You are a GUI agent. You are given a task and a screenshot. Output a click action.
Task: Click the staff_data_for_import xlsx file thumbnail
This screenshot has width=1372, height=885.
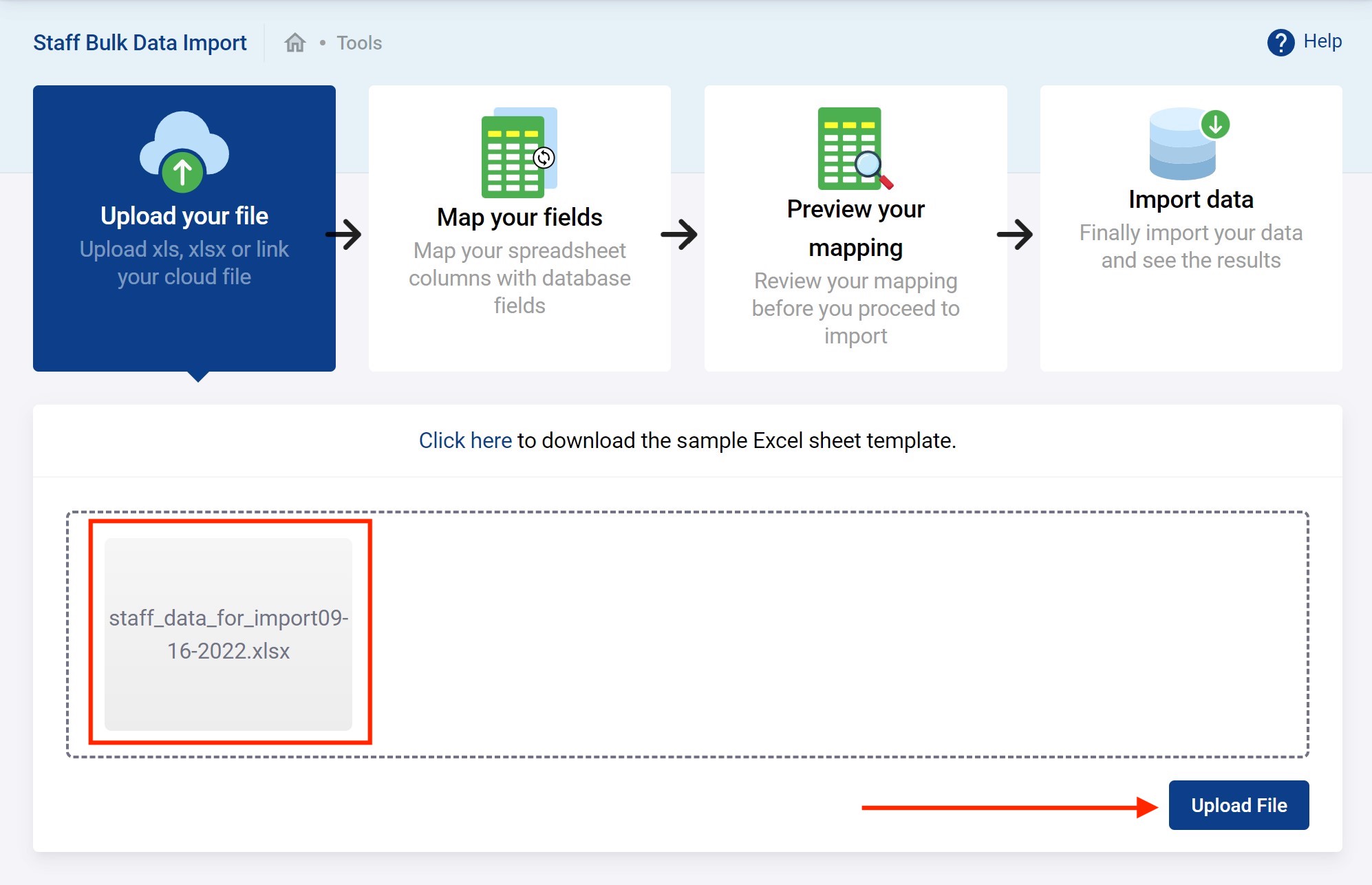click(x=228, y=634)
